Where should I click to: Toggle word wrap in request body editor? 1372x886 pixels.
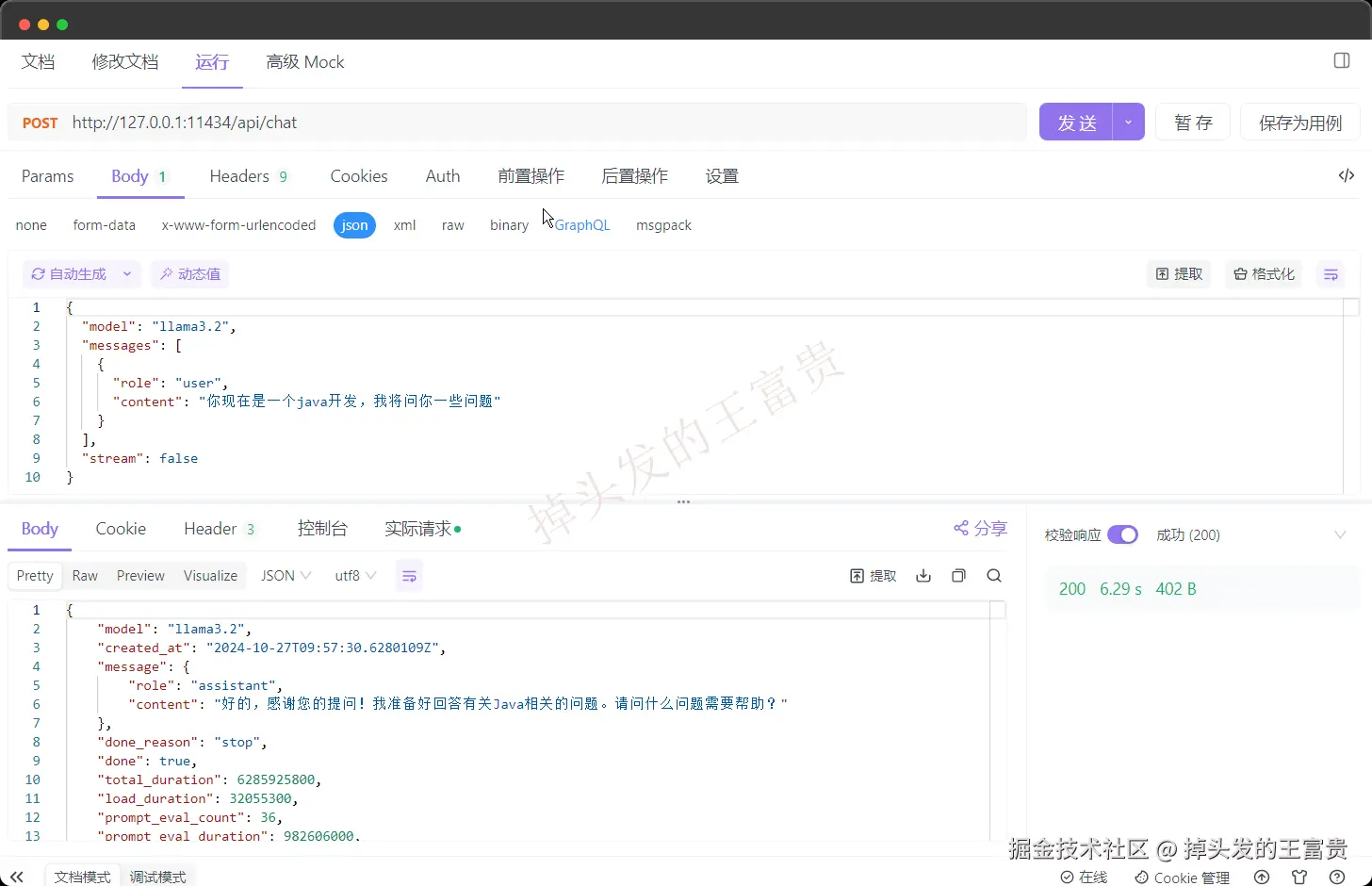[1331, 274]
